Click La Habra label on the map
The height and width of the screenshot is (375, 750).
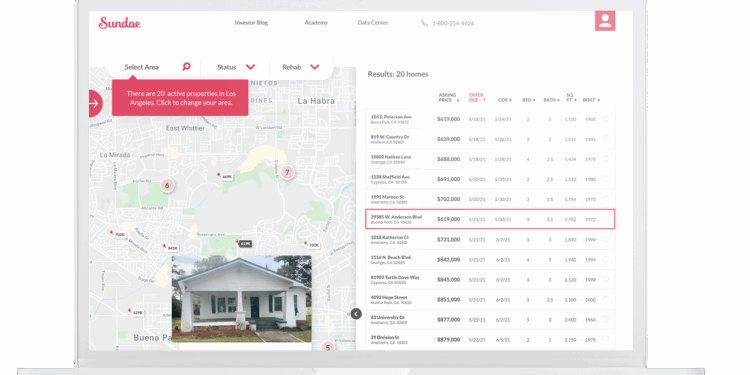pos(316,101)
